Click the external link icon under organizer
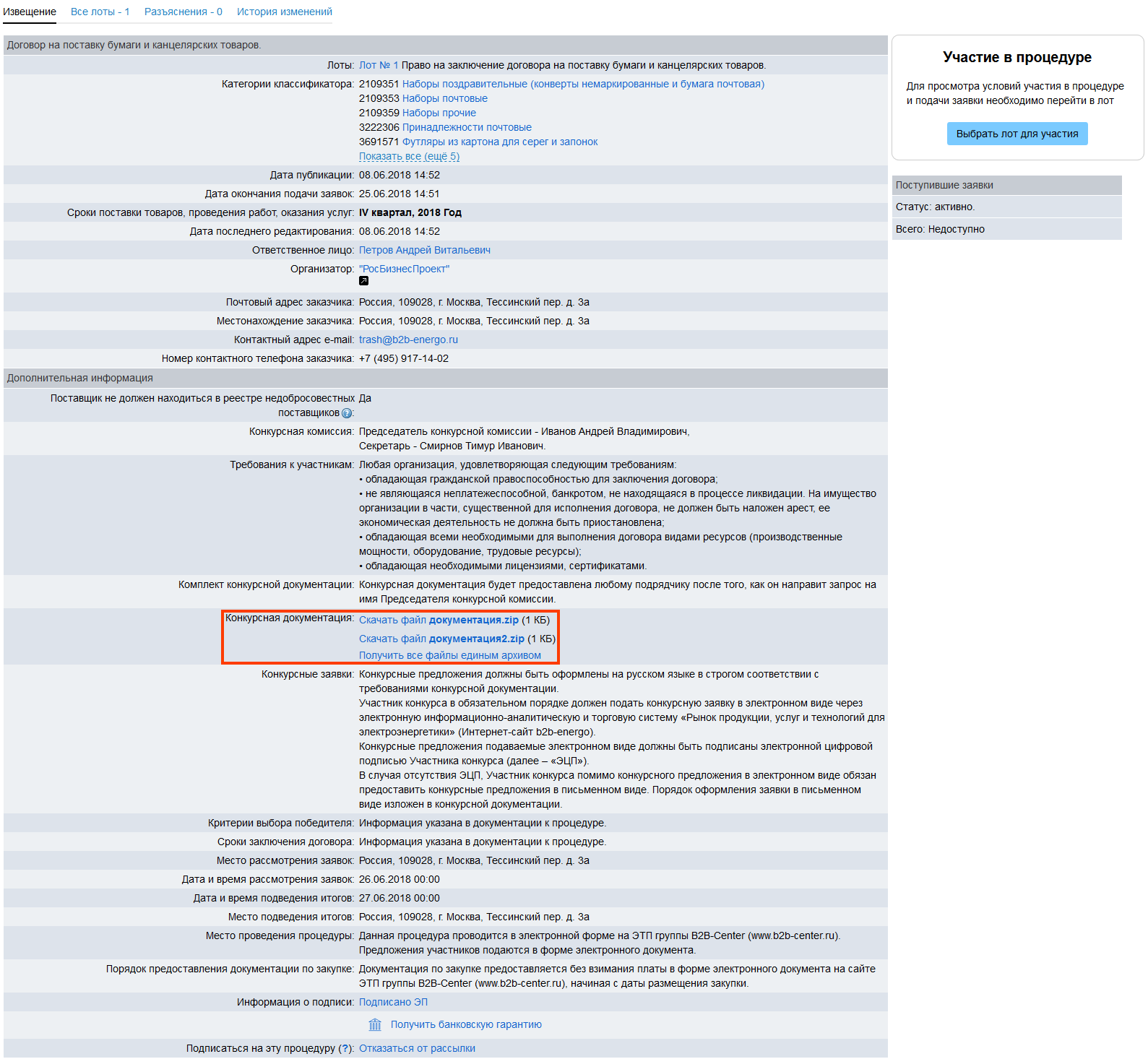This screenshot has width=1148, height=1059. click(363, 281)
